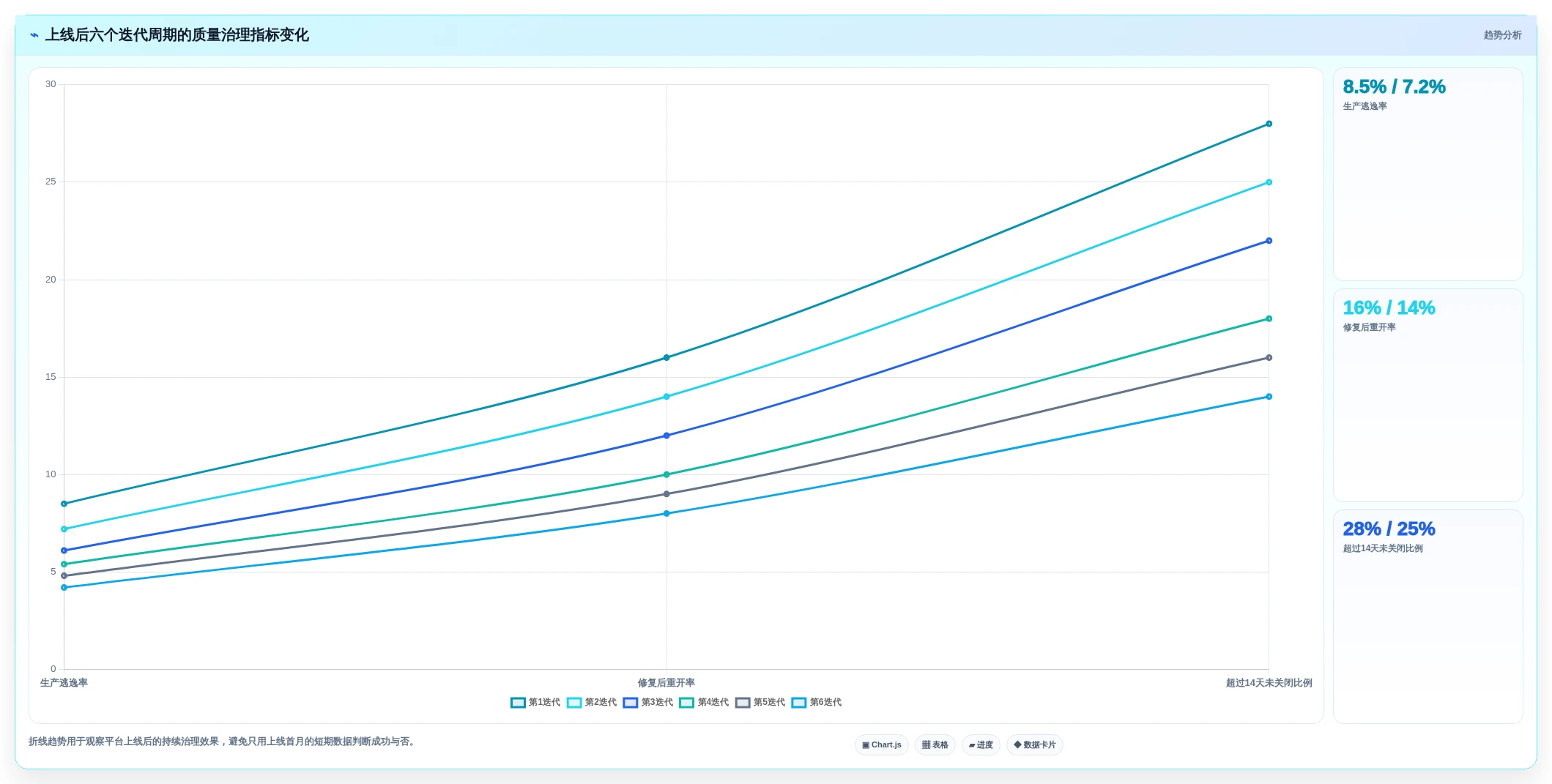Click the 超过14天未关闭比例 x-axis label
1552x784 pixels.
1269,683
